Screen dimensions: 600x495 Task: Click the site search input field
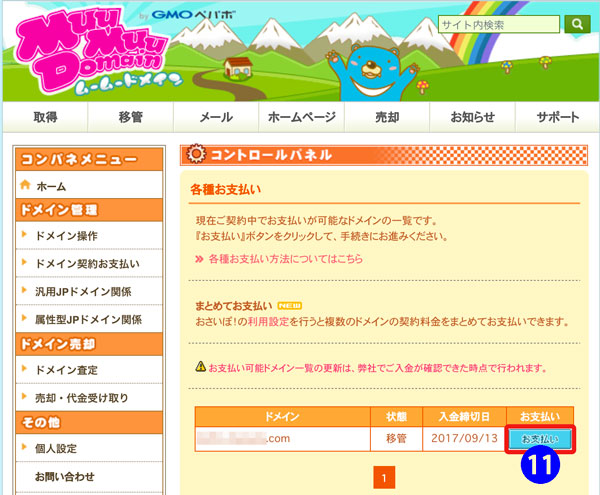(499, 24)
